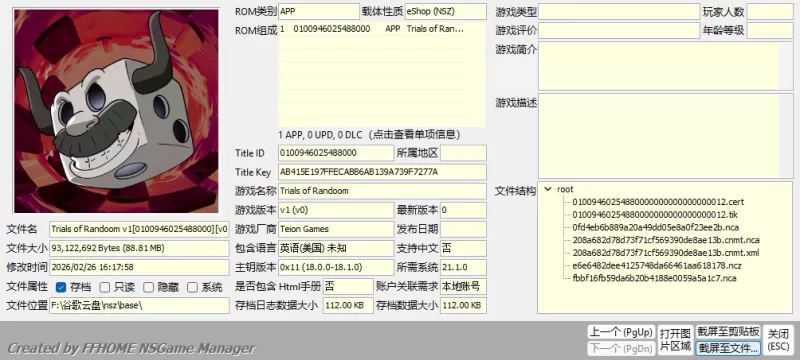Click the 最新版本 field showing 0
The height and width of the screenshot is (360, 800).
click(463, 210)
